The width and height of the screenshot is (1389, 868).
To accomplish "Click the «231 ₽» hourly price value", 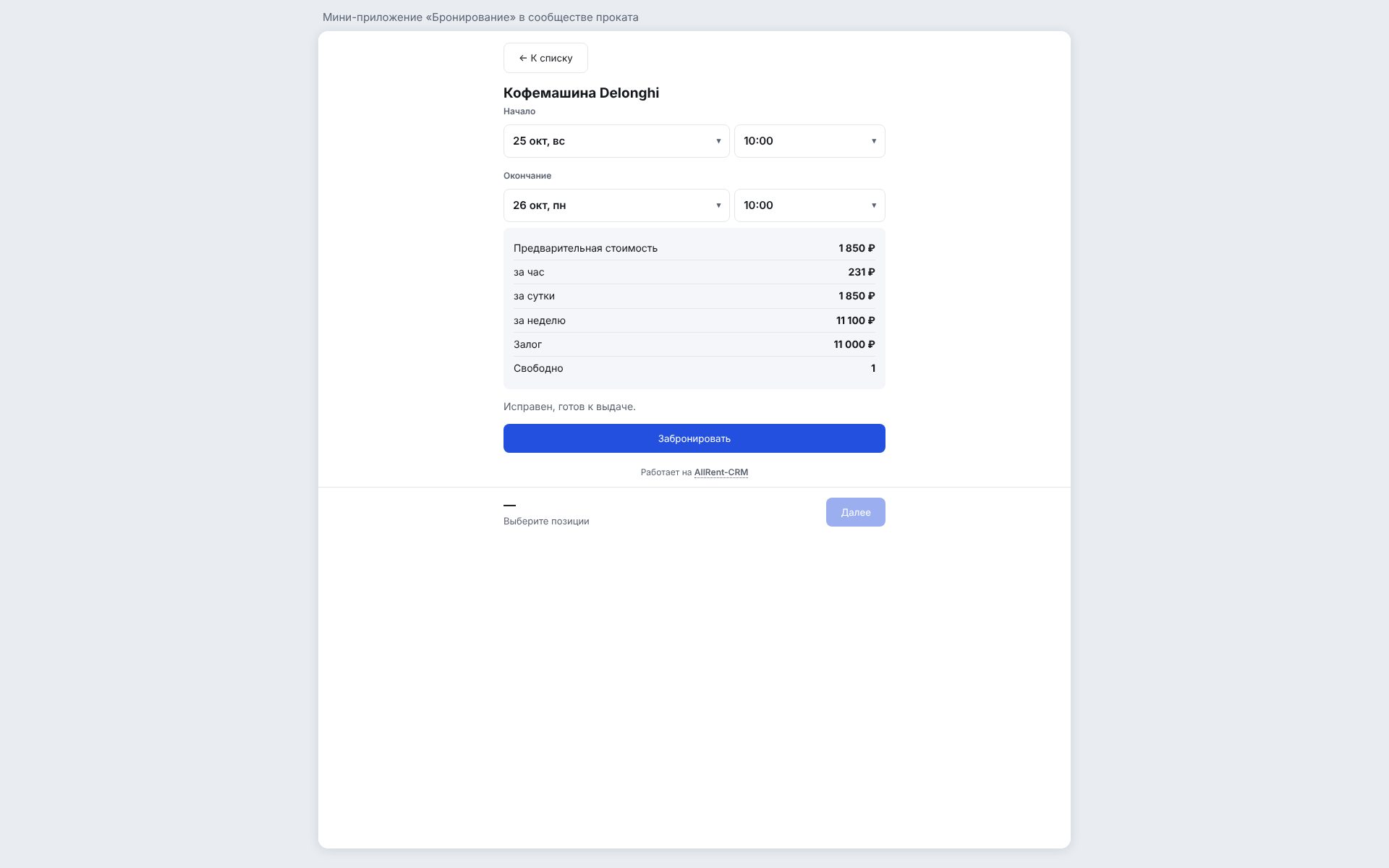I will point(862,272).
